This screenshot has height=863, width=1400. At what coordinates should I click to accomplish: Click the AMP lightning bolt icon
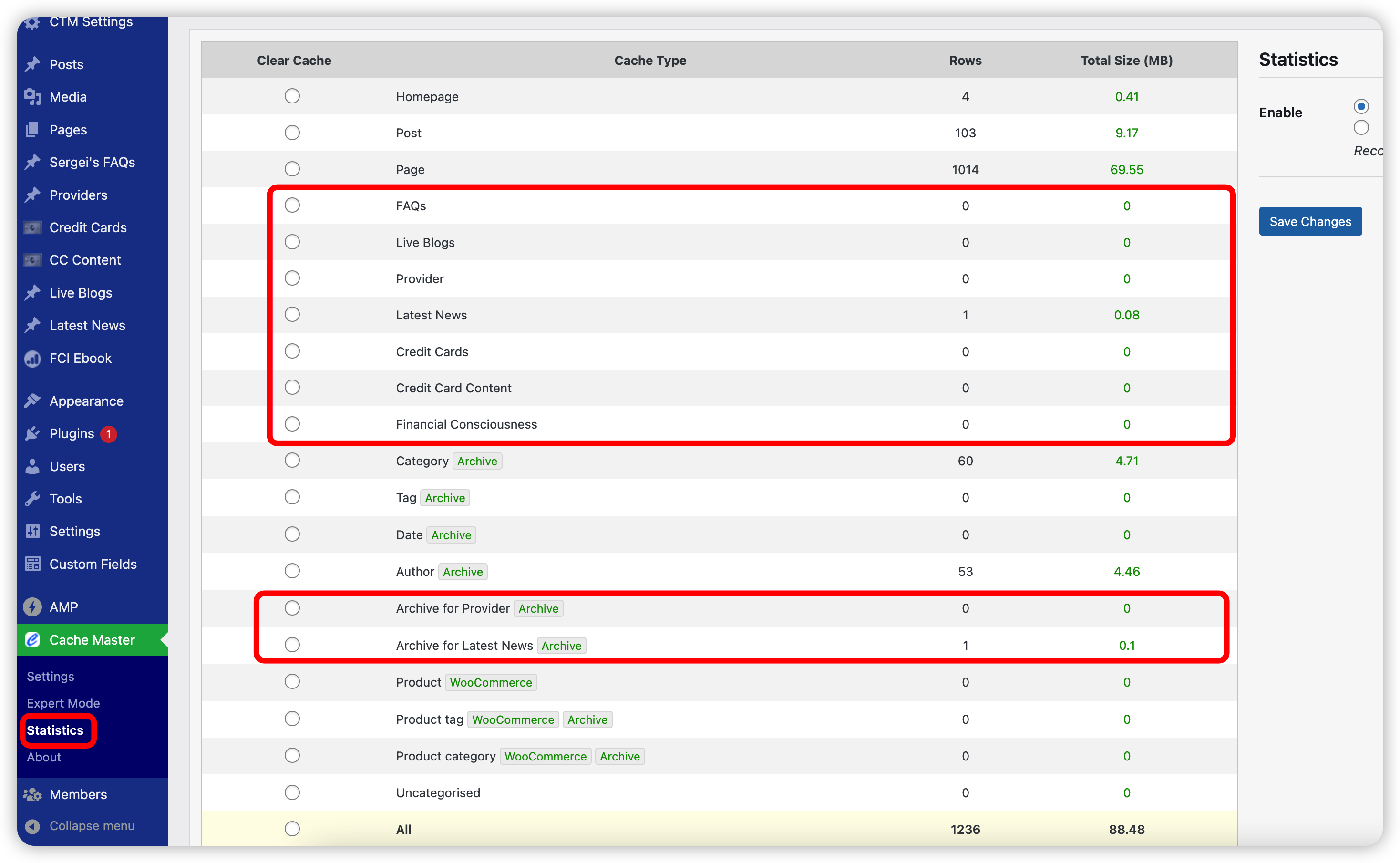click(x=32, y=607)
